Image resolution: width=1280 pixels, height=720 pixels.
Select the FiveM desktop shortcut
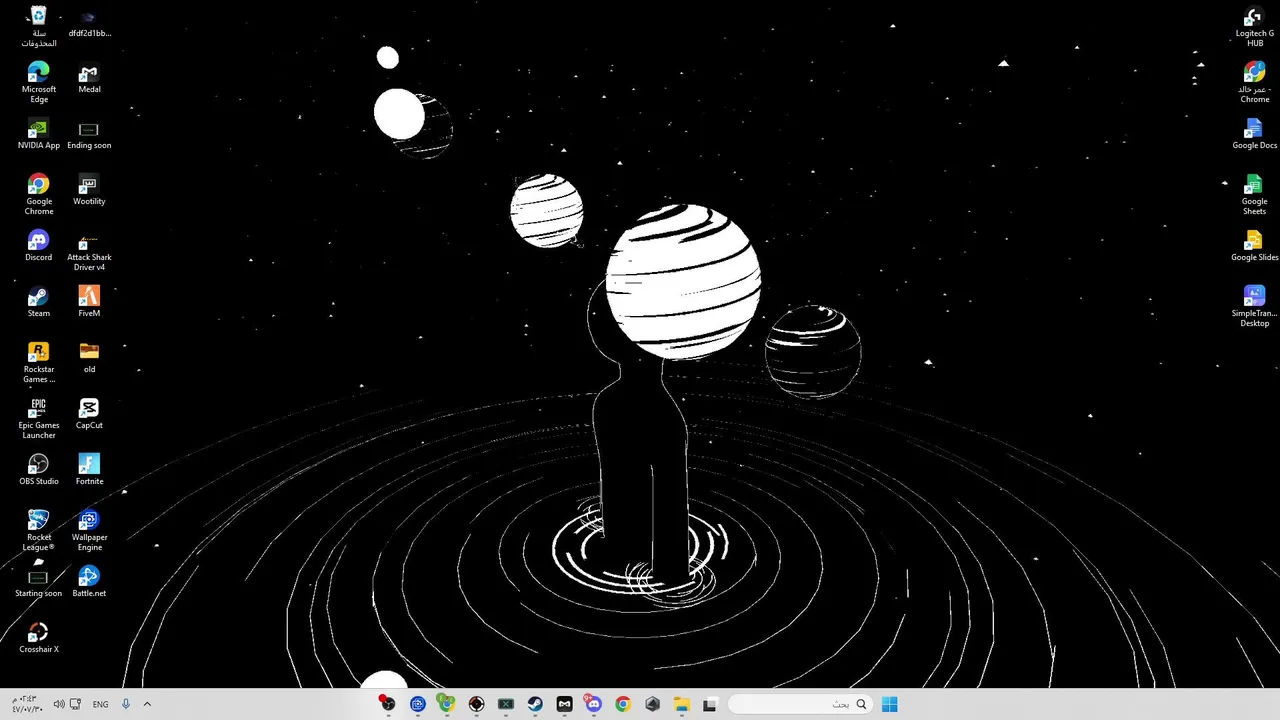click(89, 303)
